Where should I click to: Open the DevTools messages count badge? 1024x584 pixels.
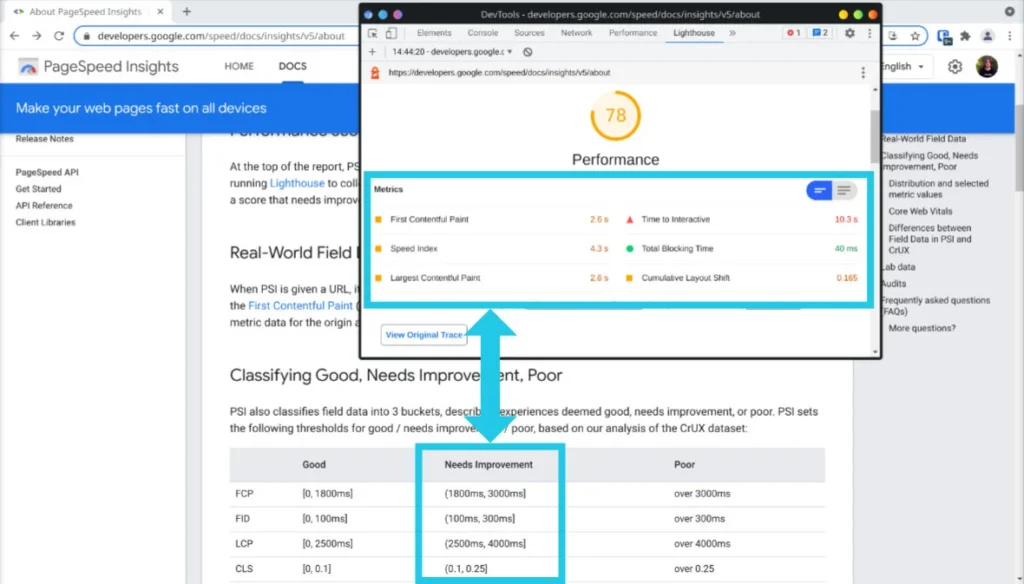tap(820, 33)
